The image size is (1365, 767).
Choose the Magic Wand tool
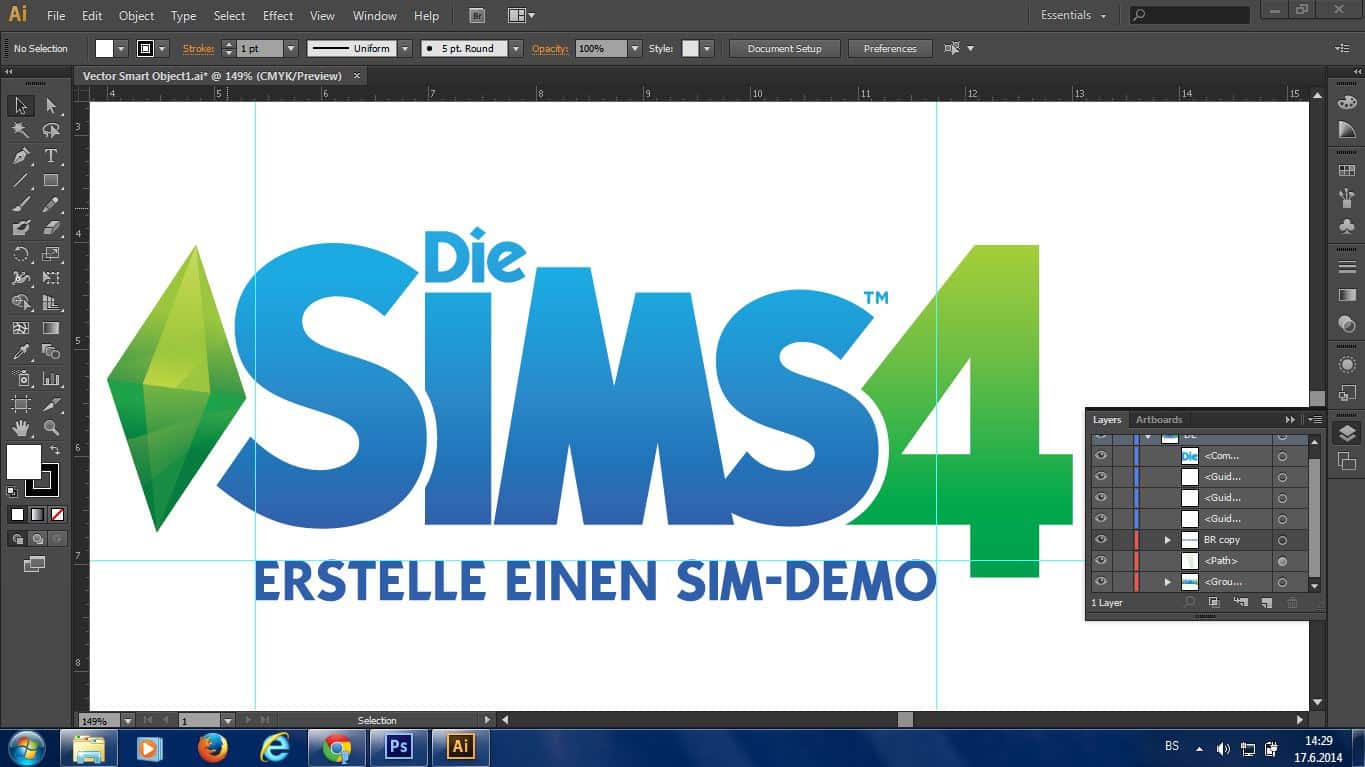21,131
